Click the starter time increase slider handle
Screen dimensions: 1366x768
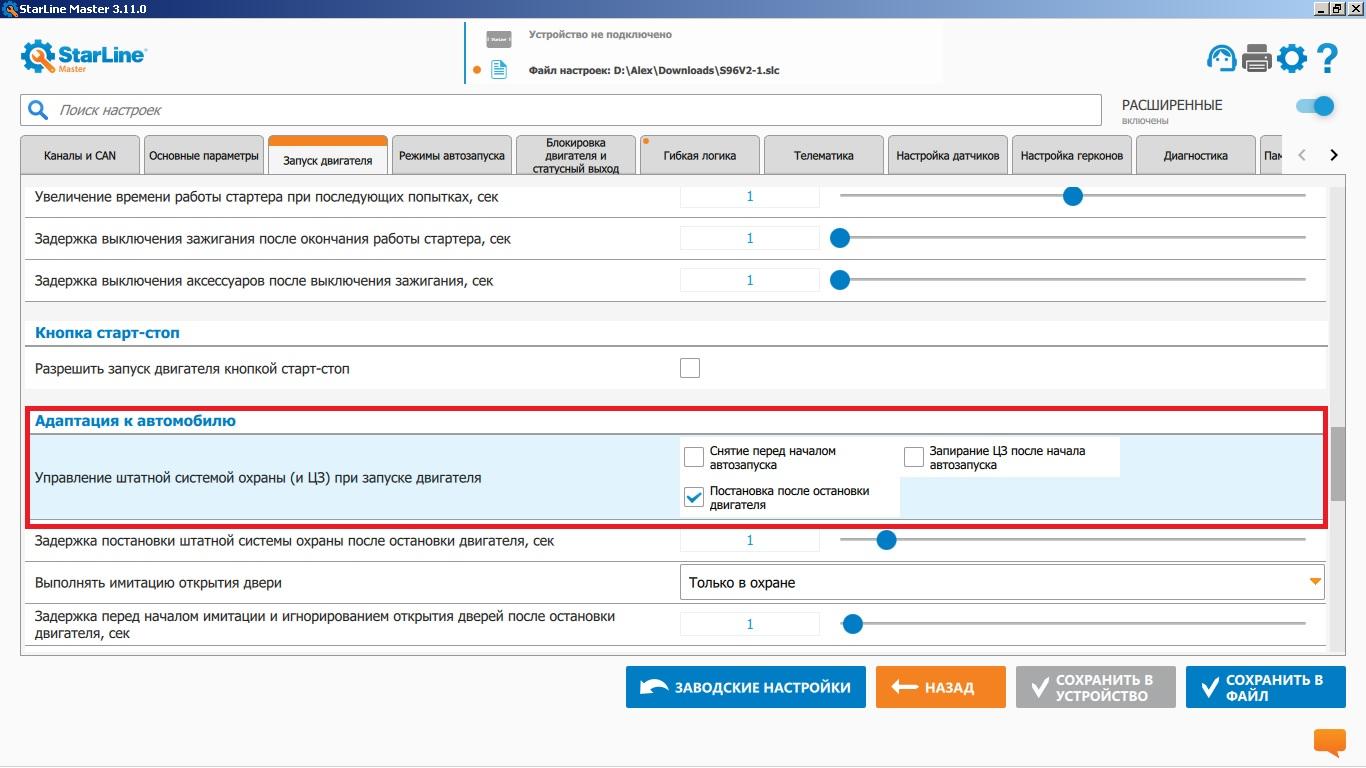(x=1072, y=196)
